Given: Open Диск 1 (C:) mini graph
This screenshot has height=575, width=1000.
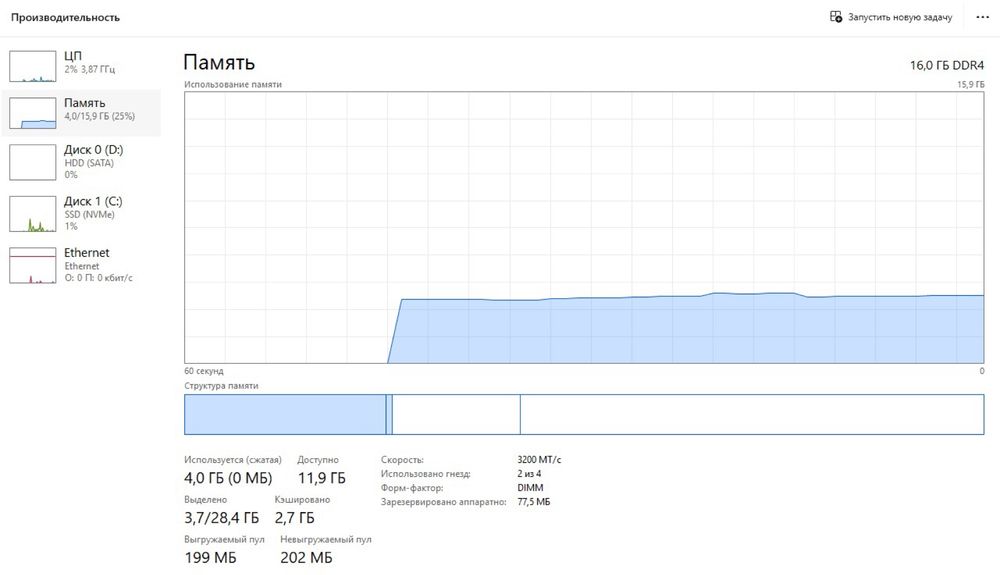Looking at the screenshot, I should click(33, 214).
